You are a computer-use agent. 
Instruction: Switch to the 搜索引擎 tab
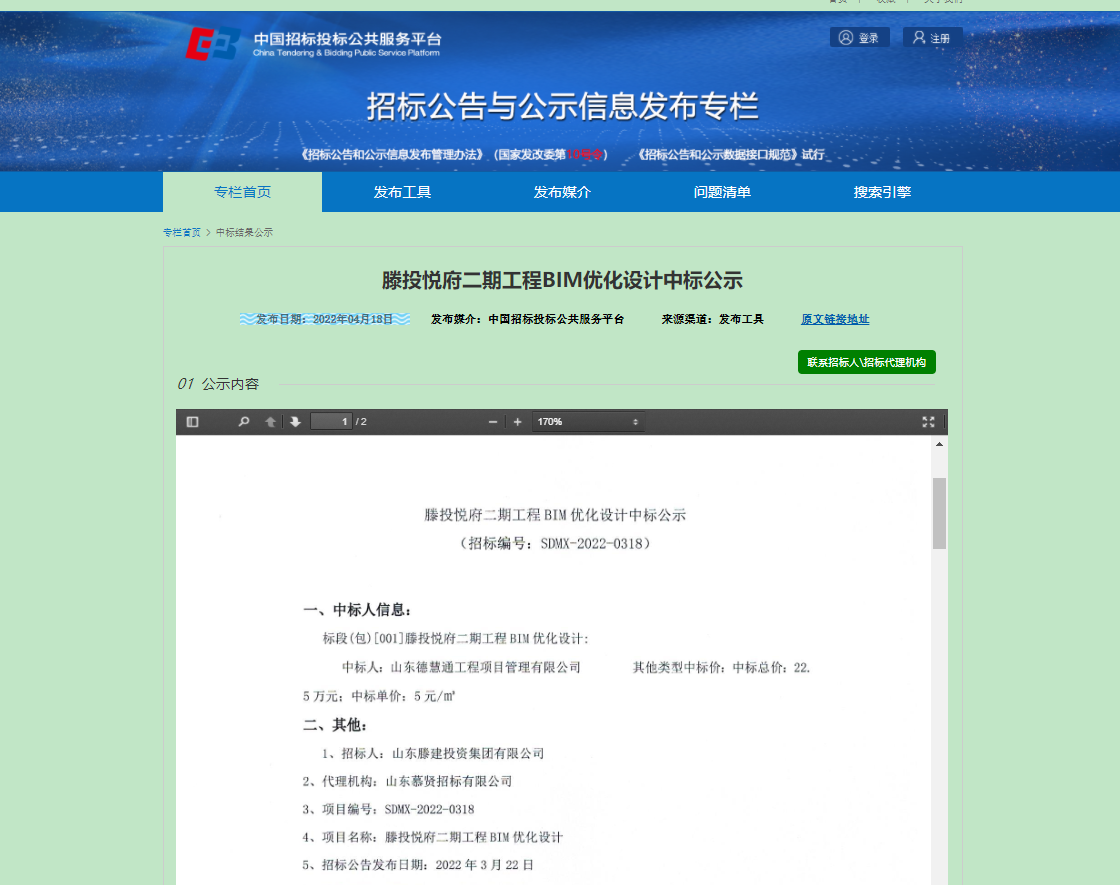pyautogui.click(x=882, y=191)
